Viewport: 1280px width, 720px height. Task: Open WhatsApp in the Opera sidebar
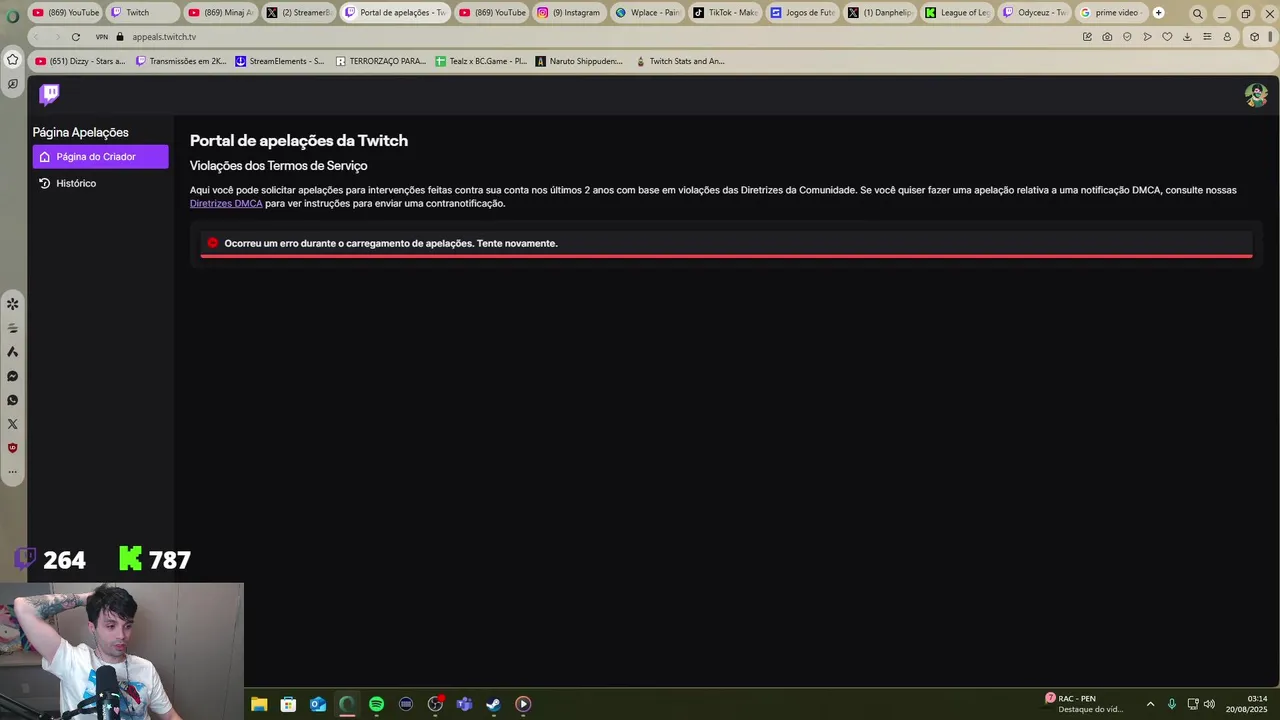13,400
